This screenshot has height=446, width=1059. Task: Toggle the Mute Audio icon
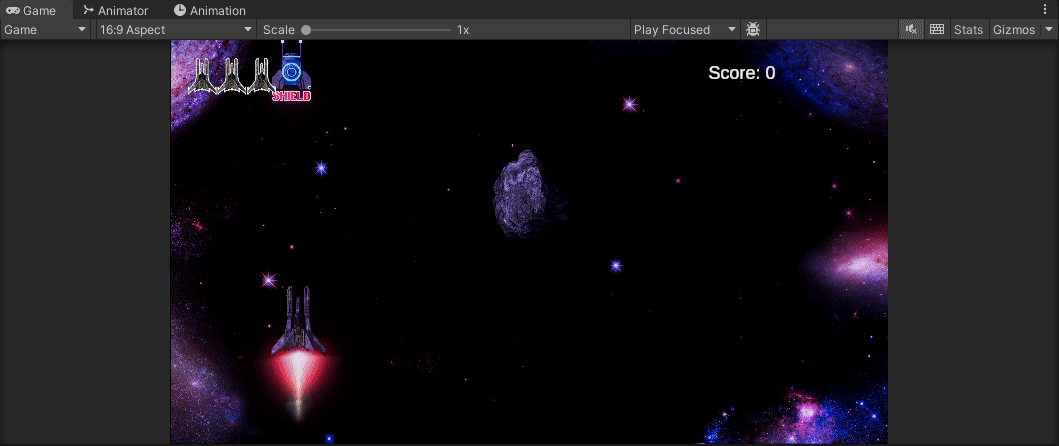[911, 30]
